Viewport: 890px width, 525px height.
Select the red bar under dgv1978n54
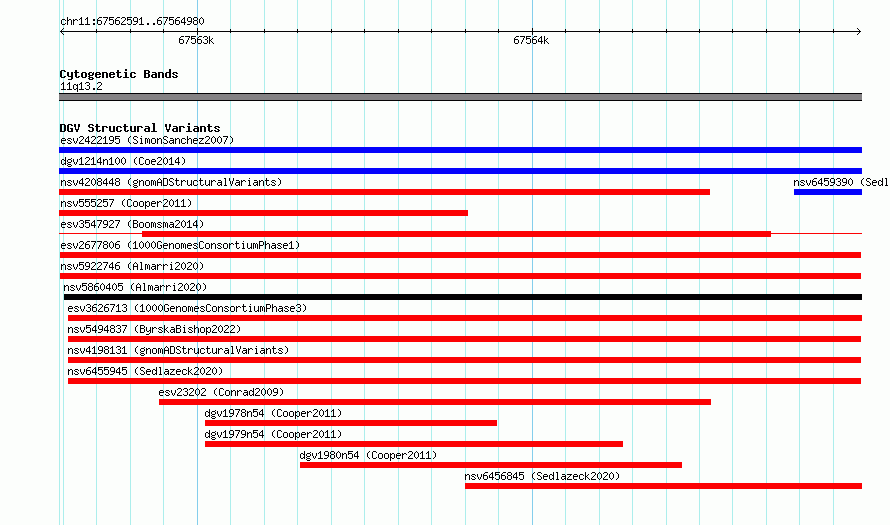tap(351, 423)
